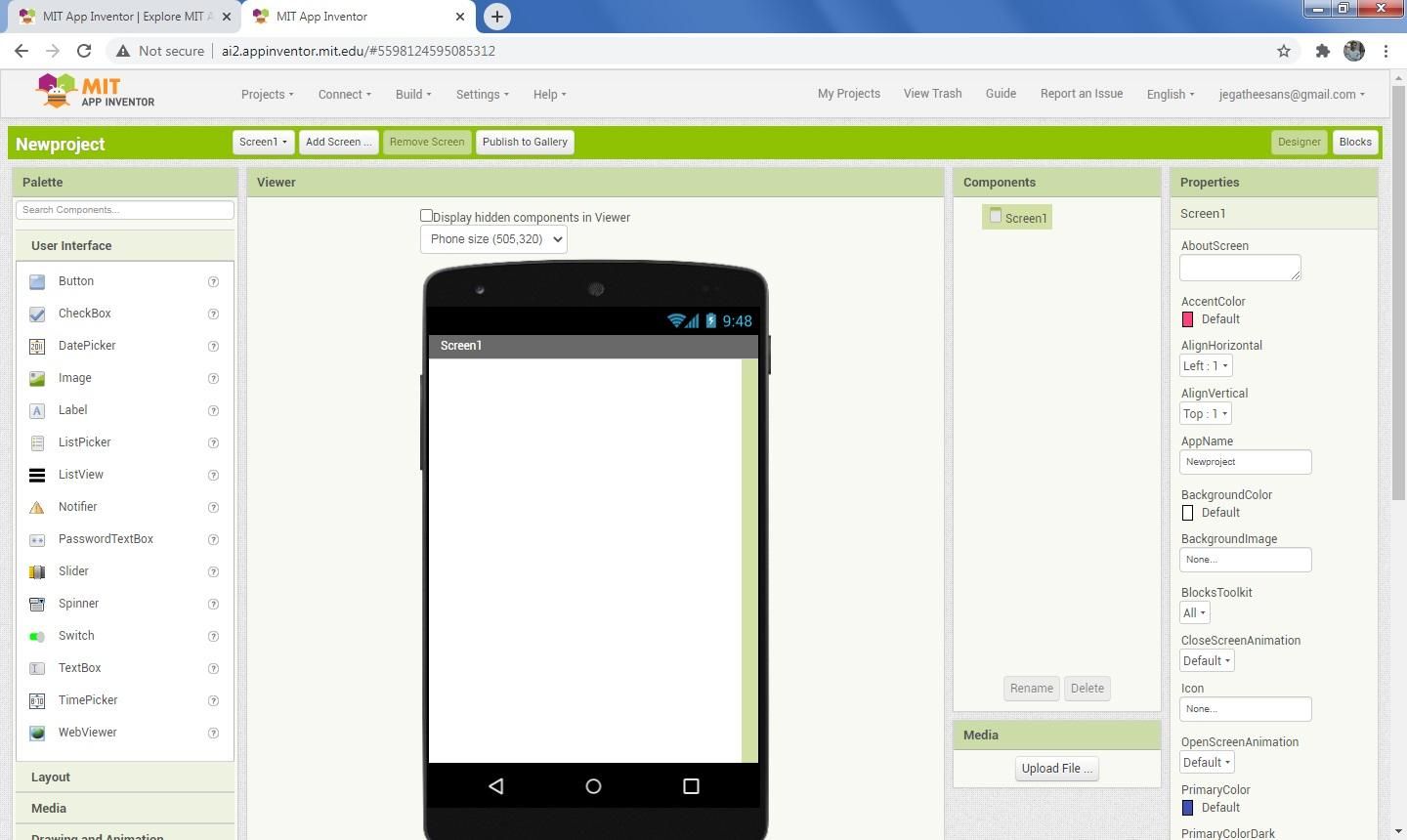The image size is (1407, 840).
Task: Enable Display hidden components in Viewer
Action: [x=427, y=215]
